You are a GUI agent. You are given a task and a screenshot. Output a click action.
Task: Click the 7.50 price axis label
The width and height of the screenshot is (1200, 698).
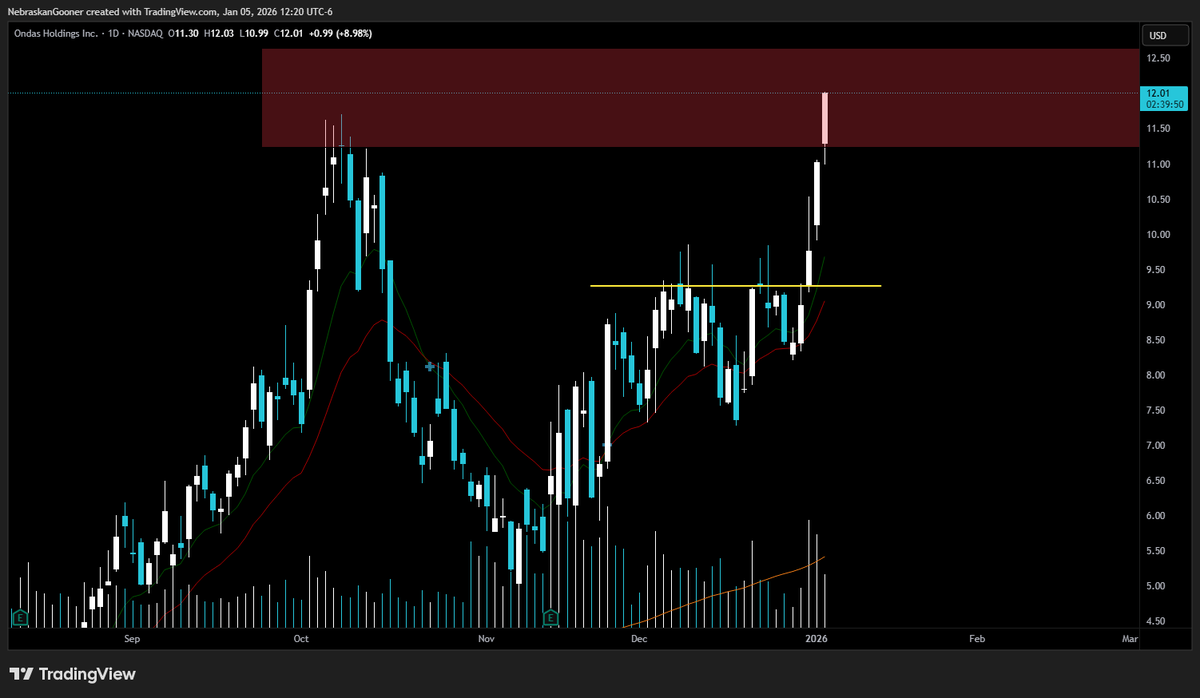pos(1158,410)
